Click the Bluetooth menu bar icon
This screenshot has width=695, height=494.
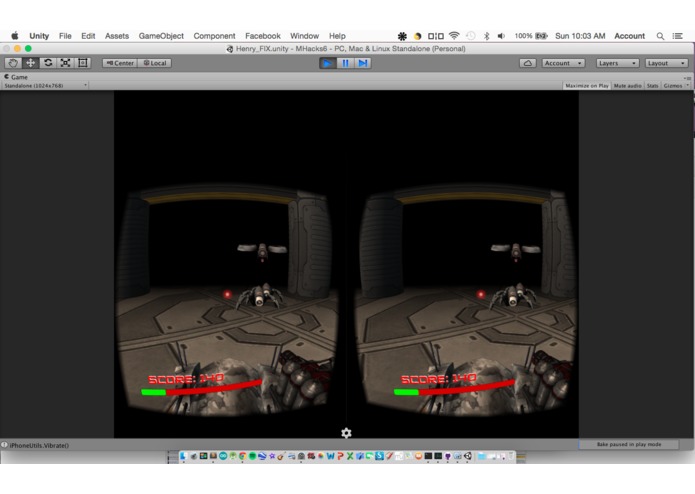486,36
